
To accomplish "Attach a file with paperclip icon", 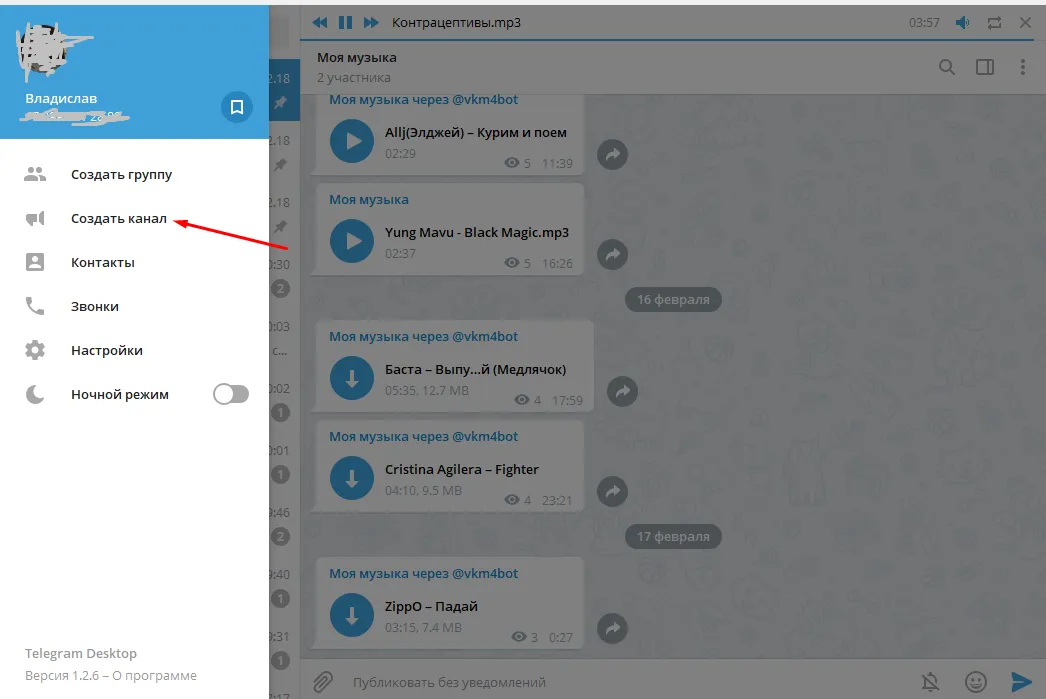I will click(x=323, y=682).
